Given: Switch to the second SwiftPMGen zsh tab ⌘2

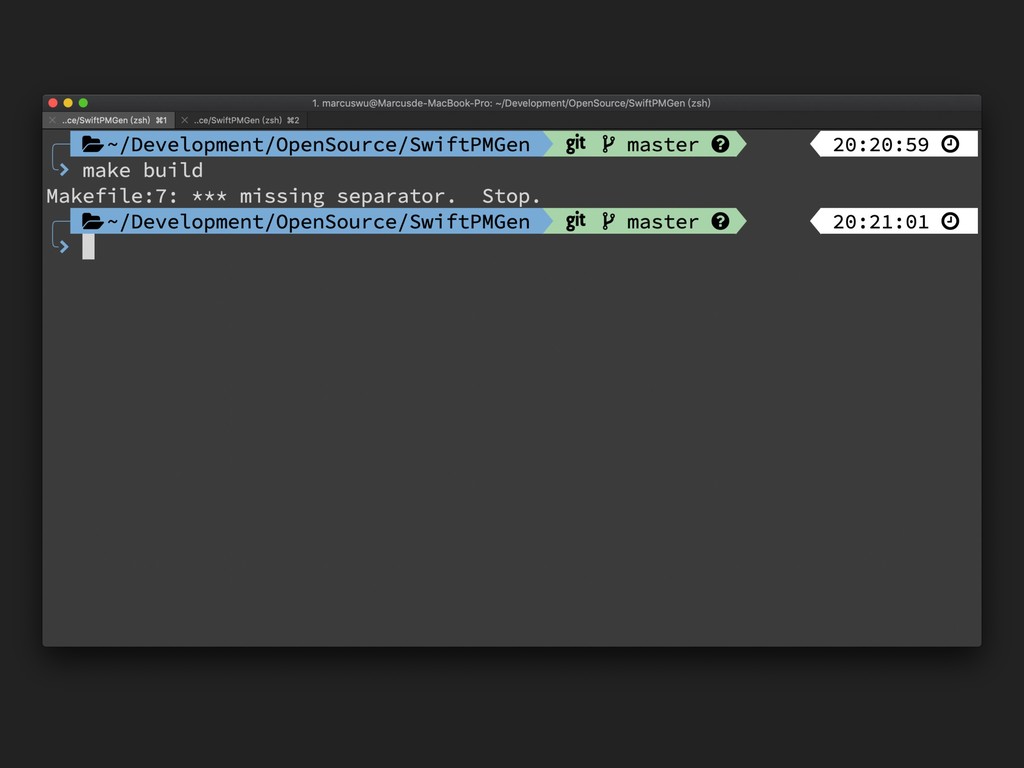Looking at the screenshot, I should (x=241, y=120).
